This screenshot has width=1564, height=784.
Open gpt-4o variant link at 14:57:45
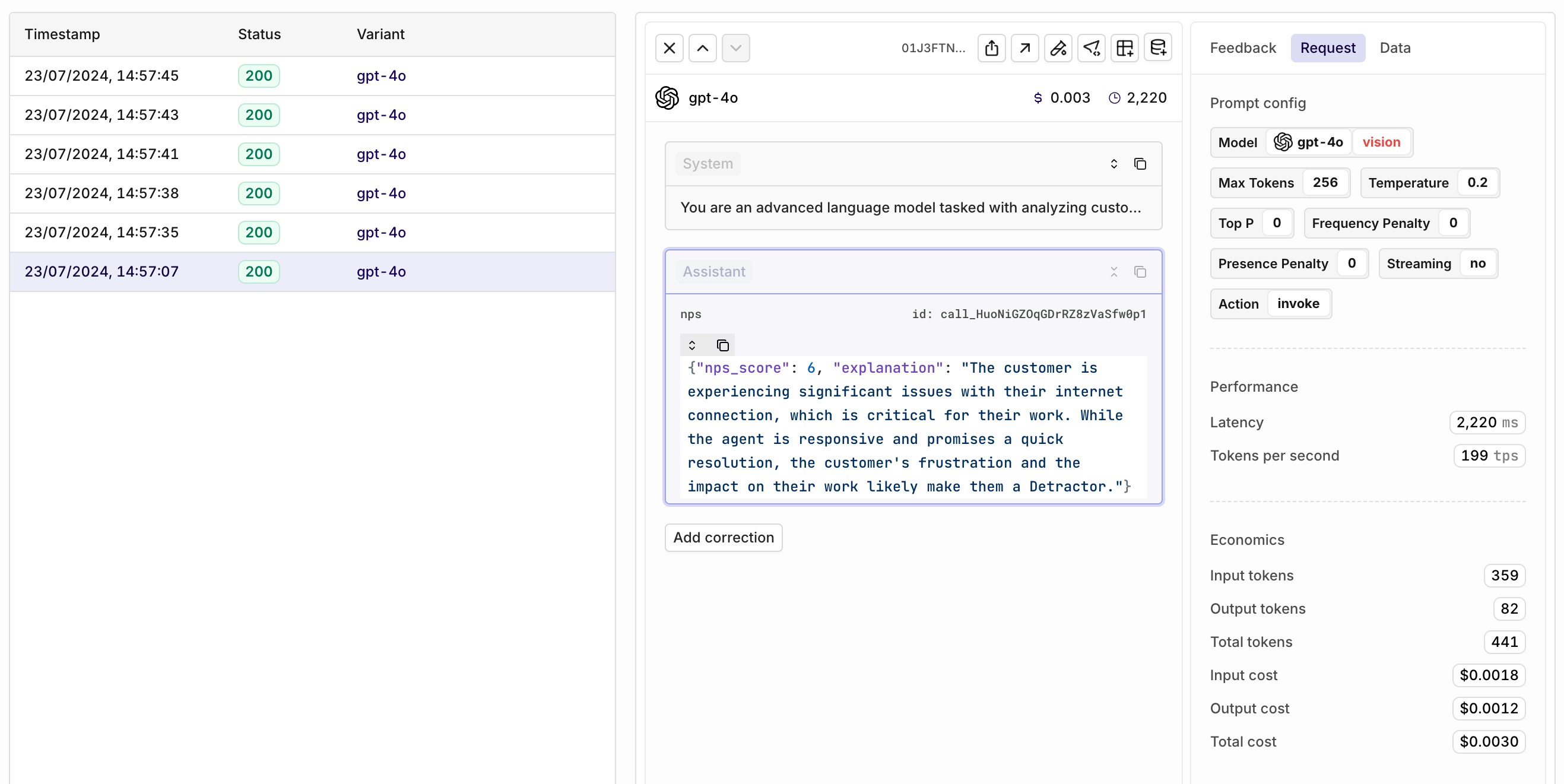click(380, 76)
